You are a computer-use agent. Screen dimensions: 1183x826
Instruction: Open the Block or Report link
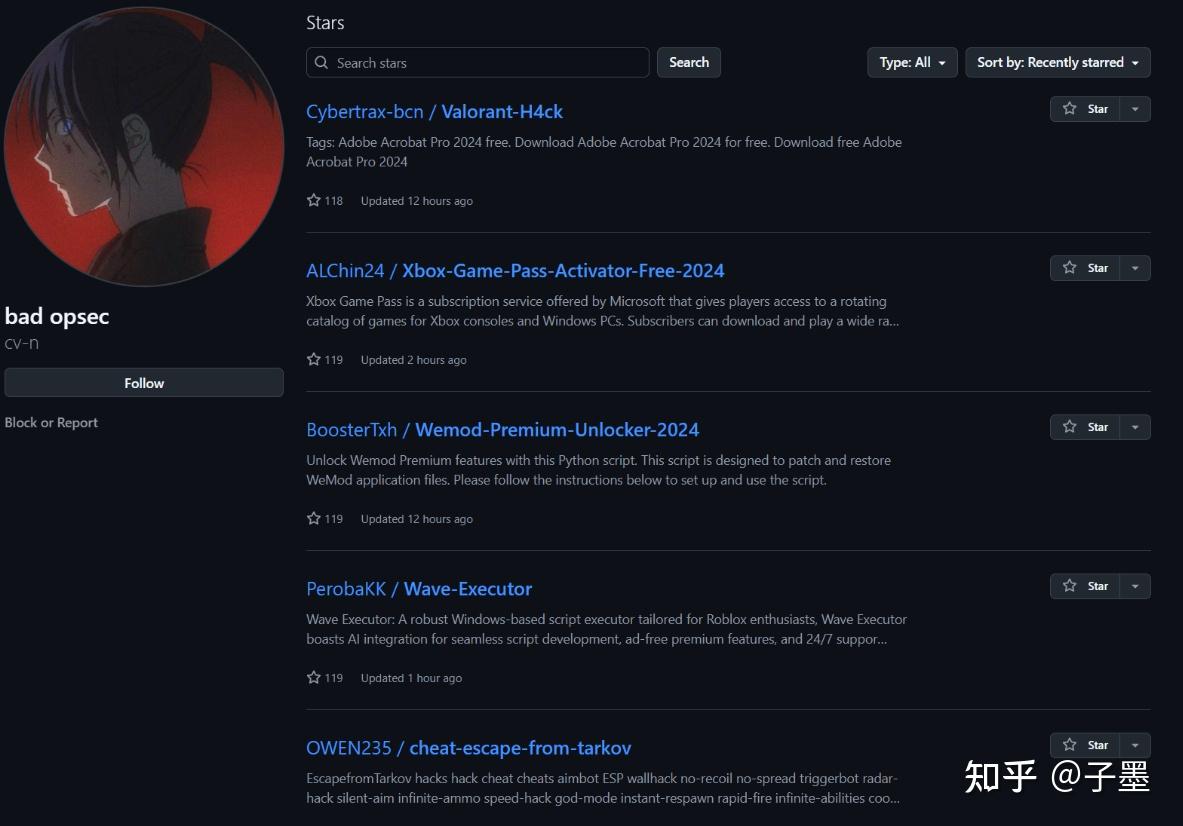(51, 423)
